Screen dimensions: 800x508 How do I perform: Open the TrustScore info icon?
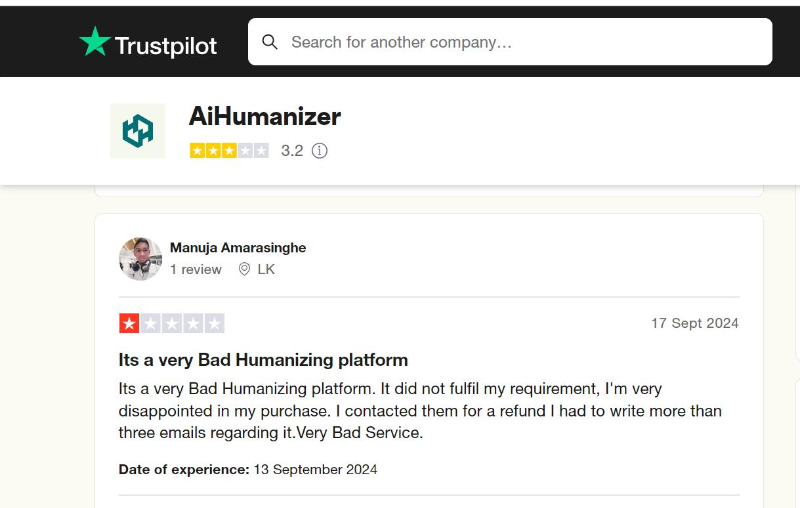[320, 151]
